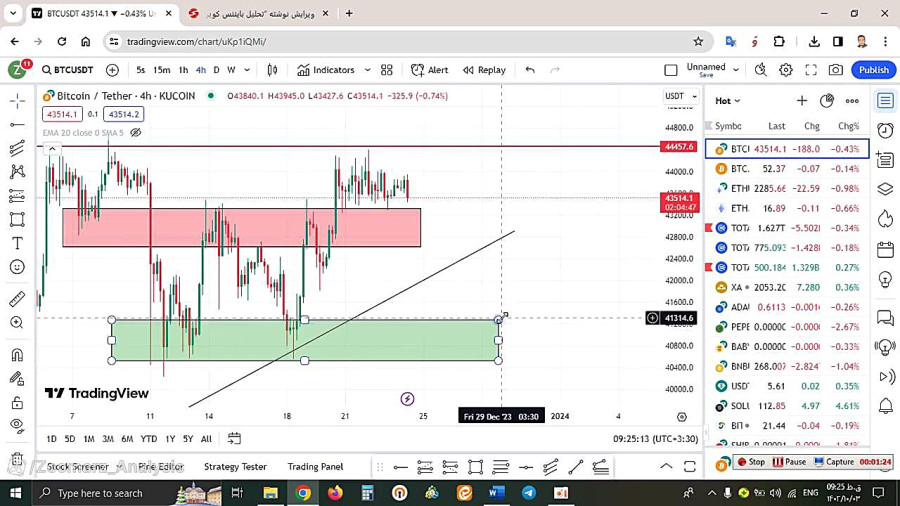
Task: Expand the indicator favorites dropdown arrow
Action: [x=367, y=70]
